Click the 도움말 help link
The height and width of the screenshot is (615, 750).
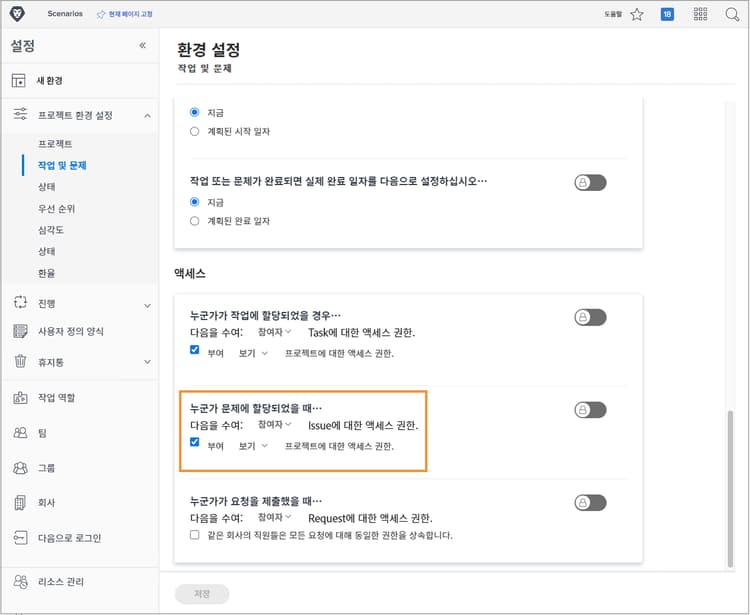pyautogui.click(x=613, y=14)
